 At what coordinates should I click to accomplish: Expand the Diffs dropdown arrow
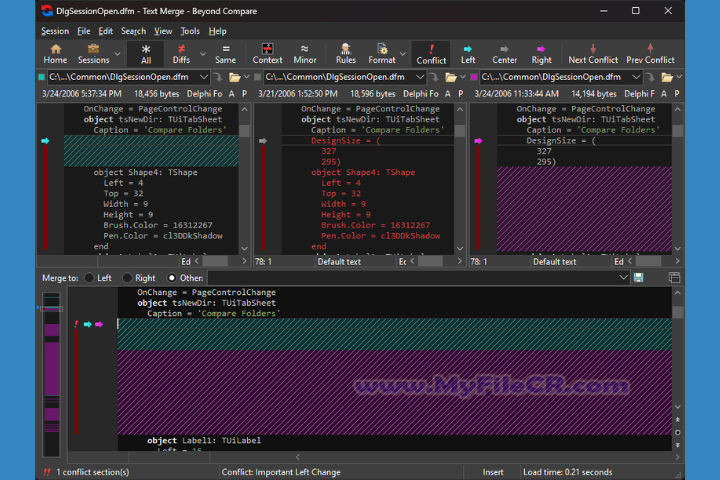point(202,54)
